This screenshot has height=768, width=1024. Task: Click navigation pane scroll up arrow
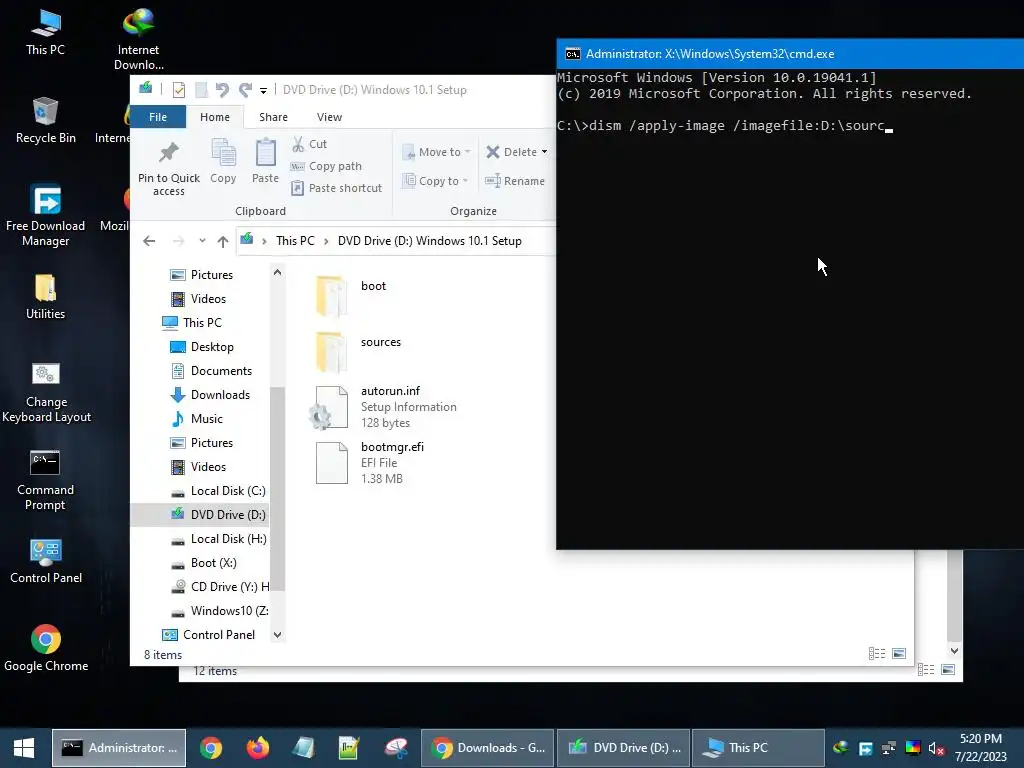point(278,272)
